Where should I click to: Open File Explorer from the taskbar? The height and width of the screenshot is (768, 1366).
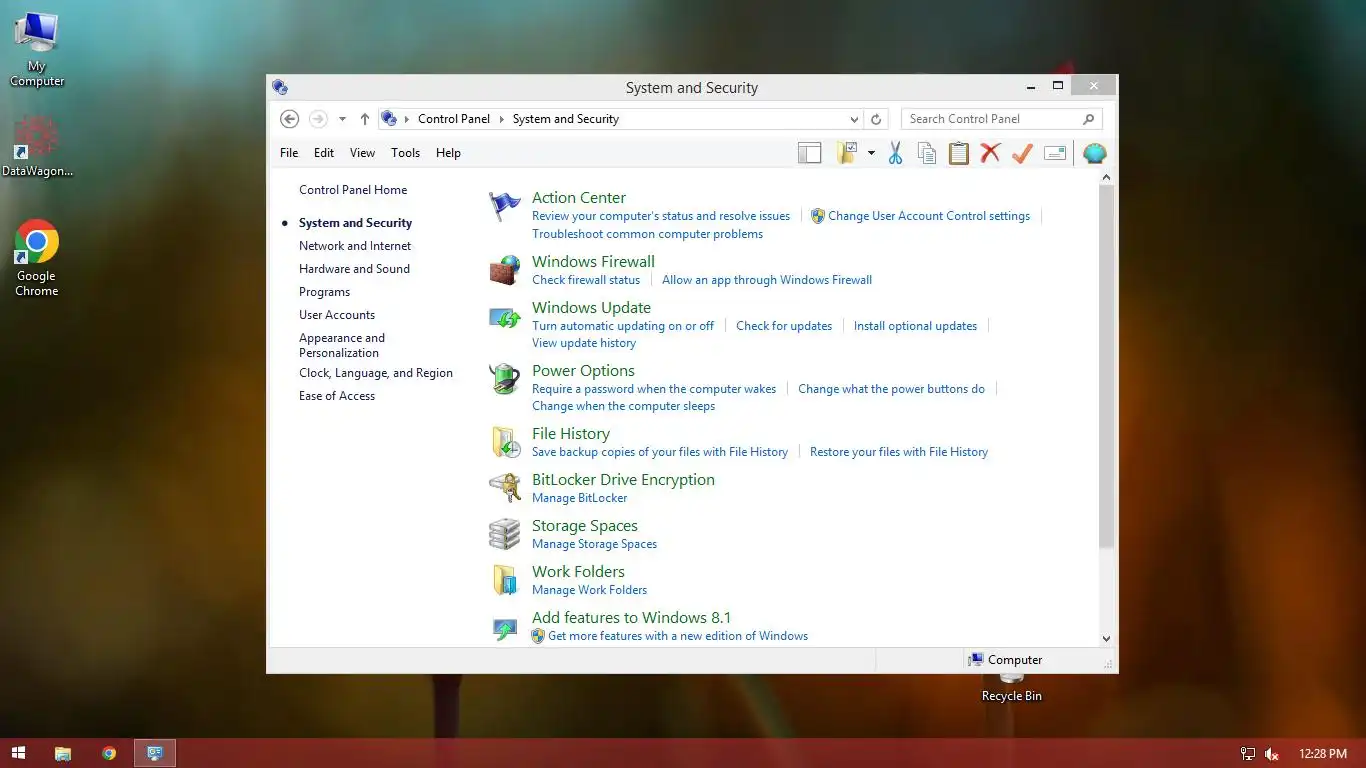click(63, 753)
